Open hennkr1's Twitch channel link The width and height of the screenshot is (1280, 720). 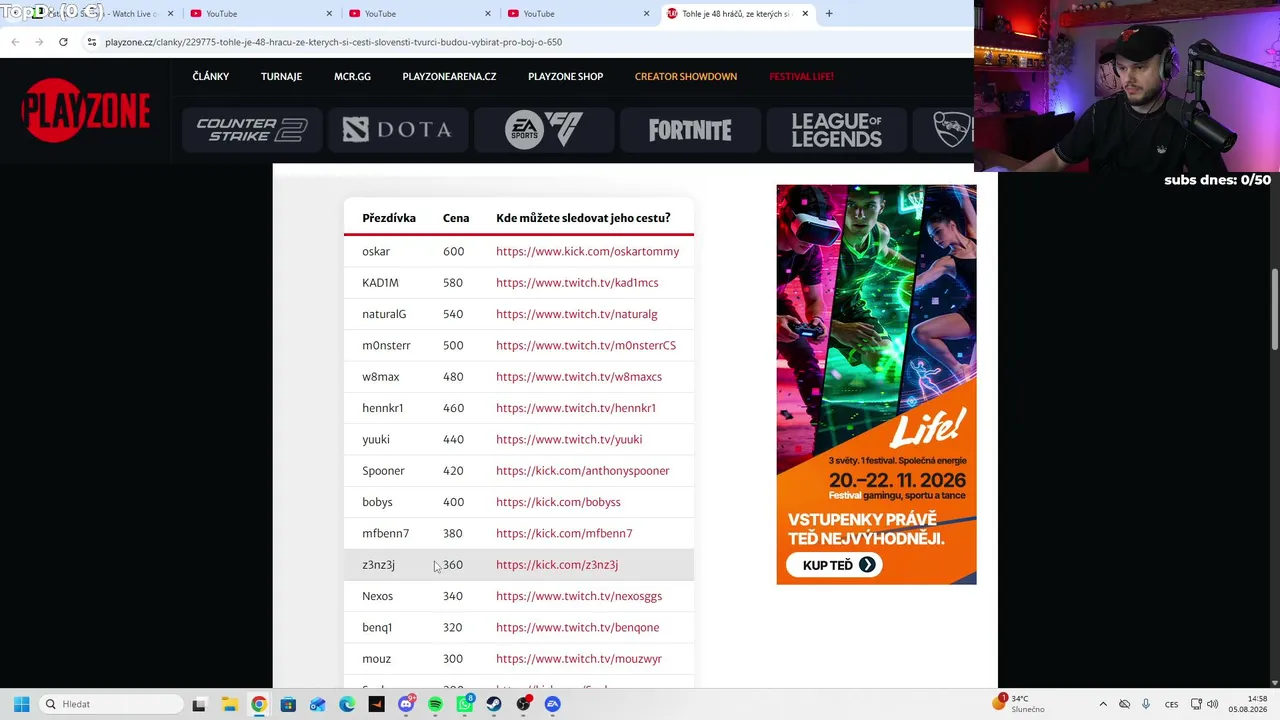[576, 408]
